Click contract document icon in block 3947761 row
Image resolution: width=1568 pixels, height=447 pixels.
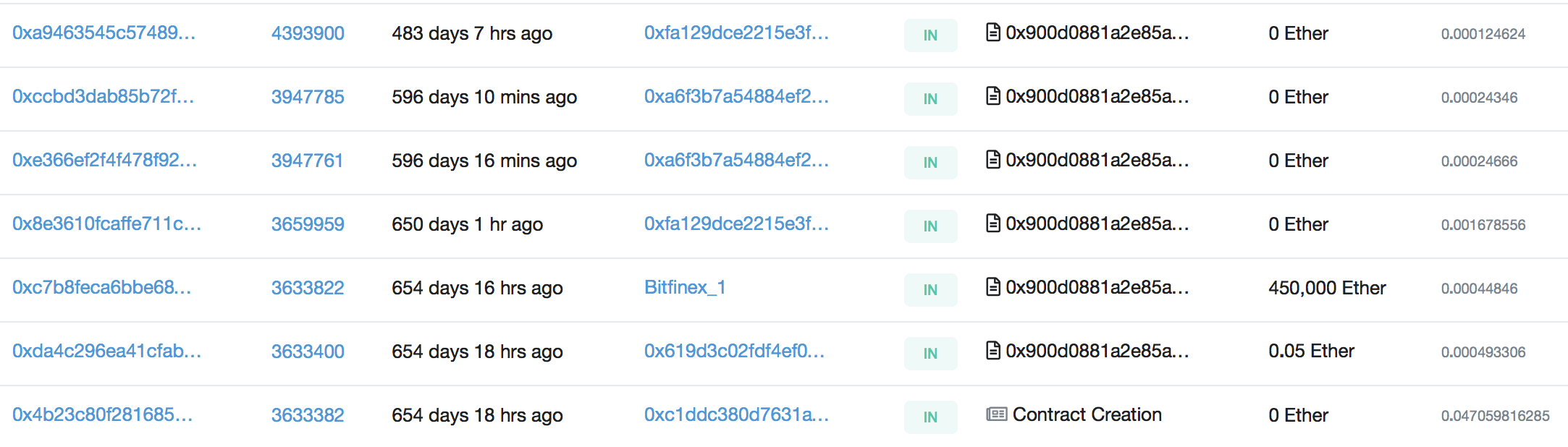point(994,160)
